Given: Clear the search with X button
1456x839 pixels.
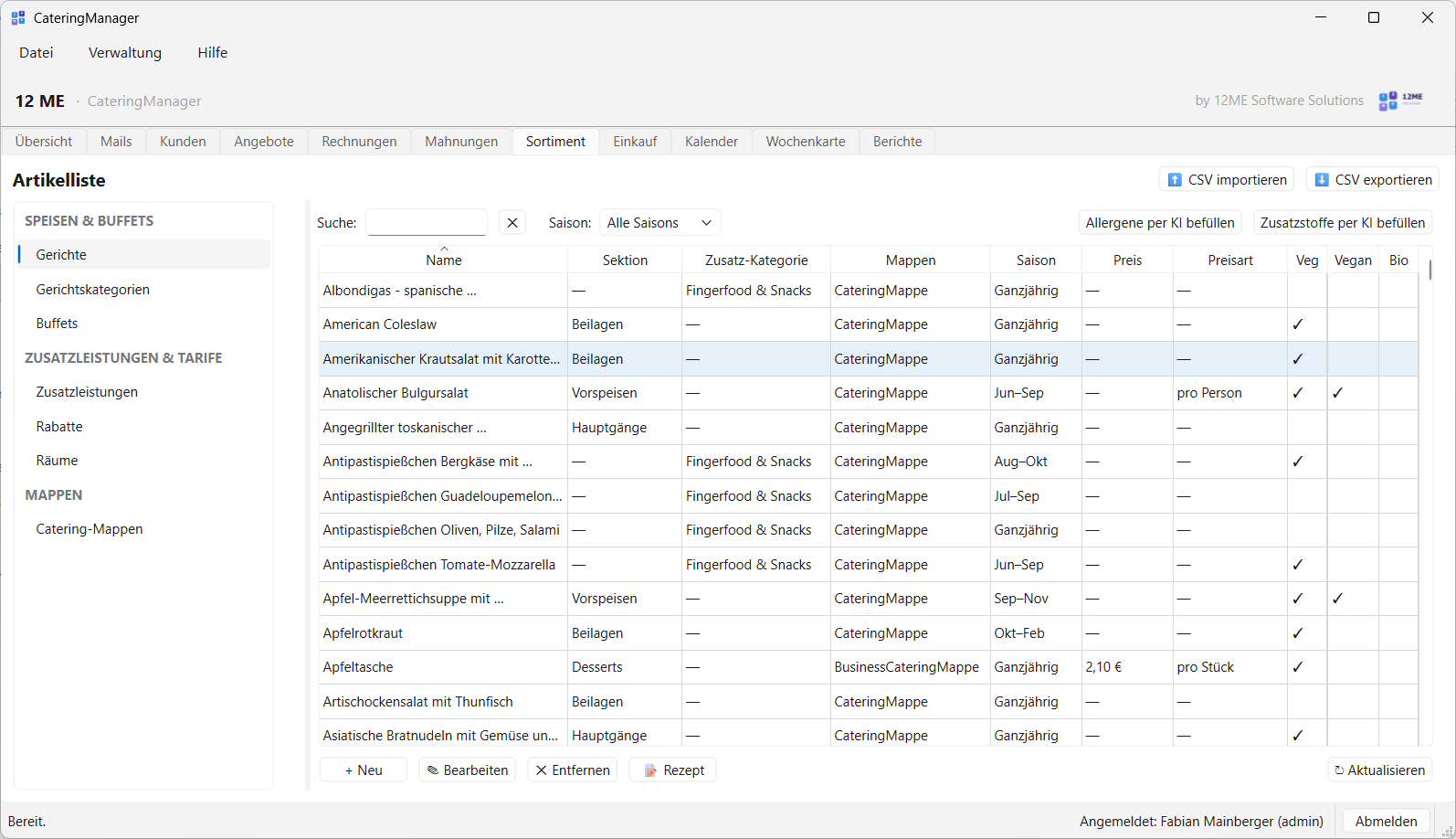Looking at the screenshot, I should [x=512, y=223].
